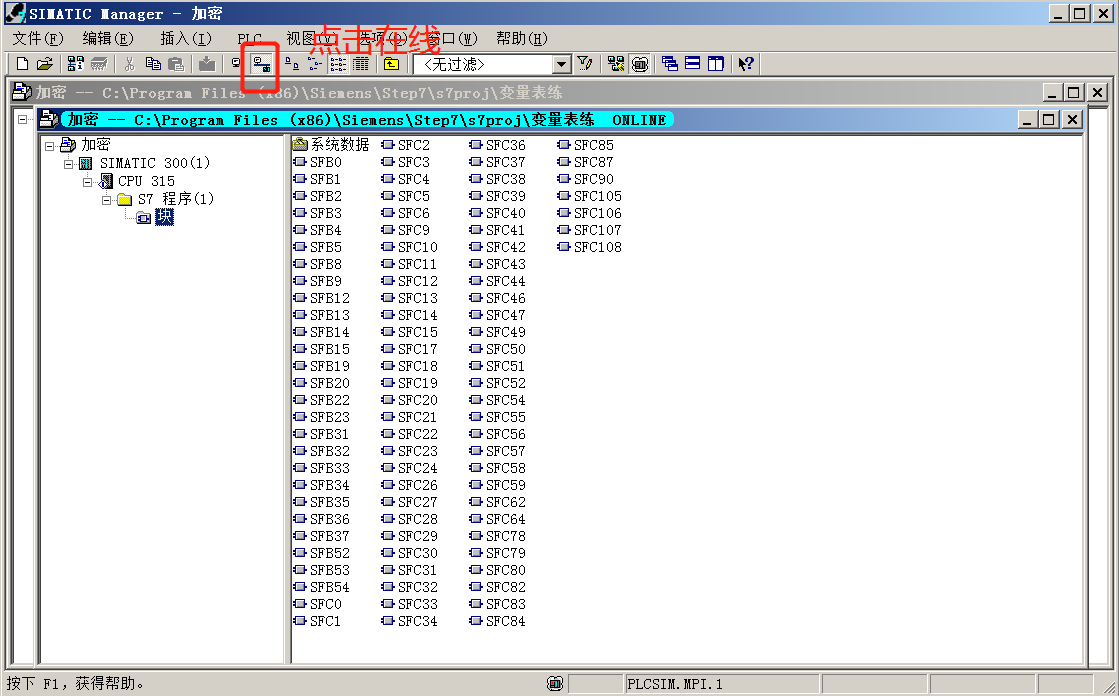Select block SFC85 in the list
This screenshot has height=696, width=1119.
tap(594, 145)
